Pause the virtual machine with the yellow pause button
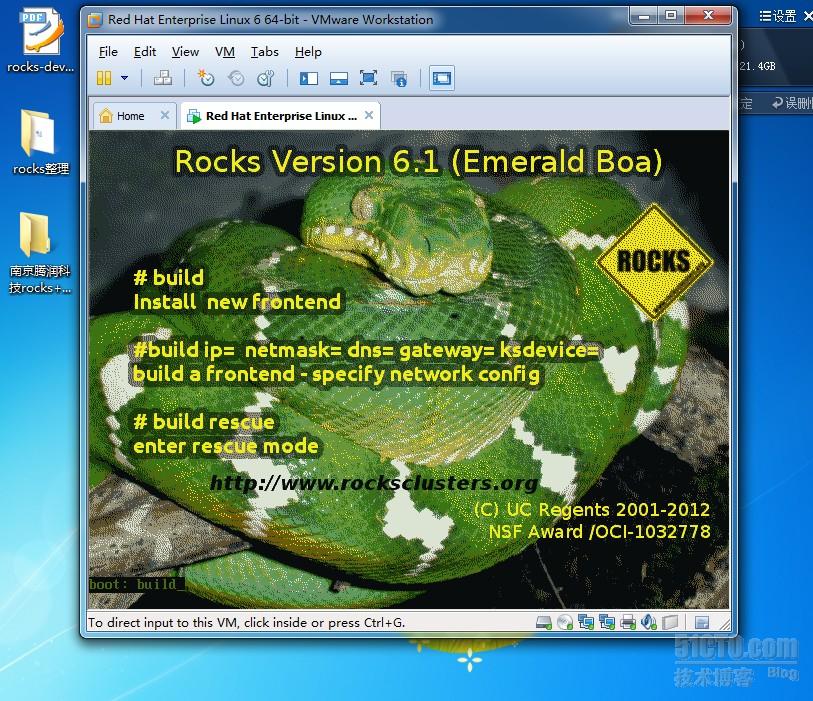The width and height of the screenshot is (813, 701). point(104,78)
